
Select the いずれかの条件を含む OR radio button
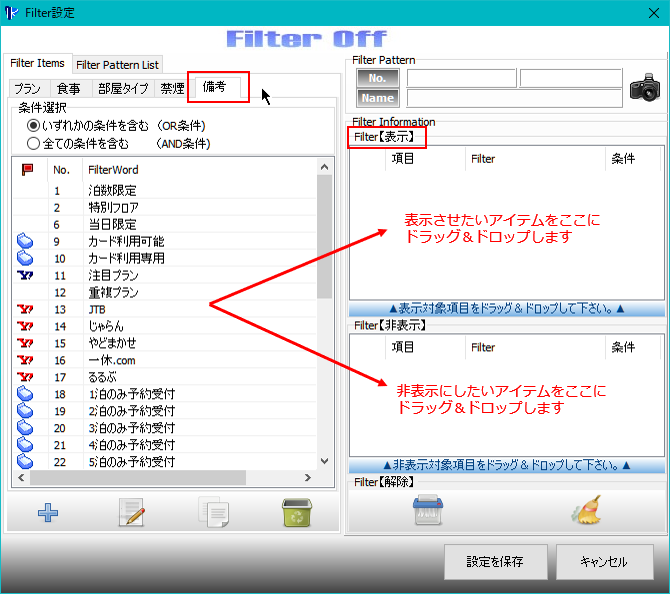click(34, 126)
